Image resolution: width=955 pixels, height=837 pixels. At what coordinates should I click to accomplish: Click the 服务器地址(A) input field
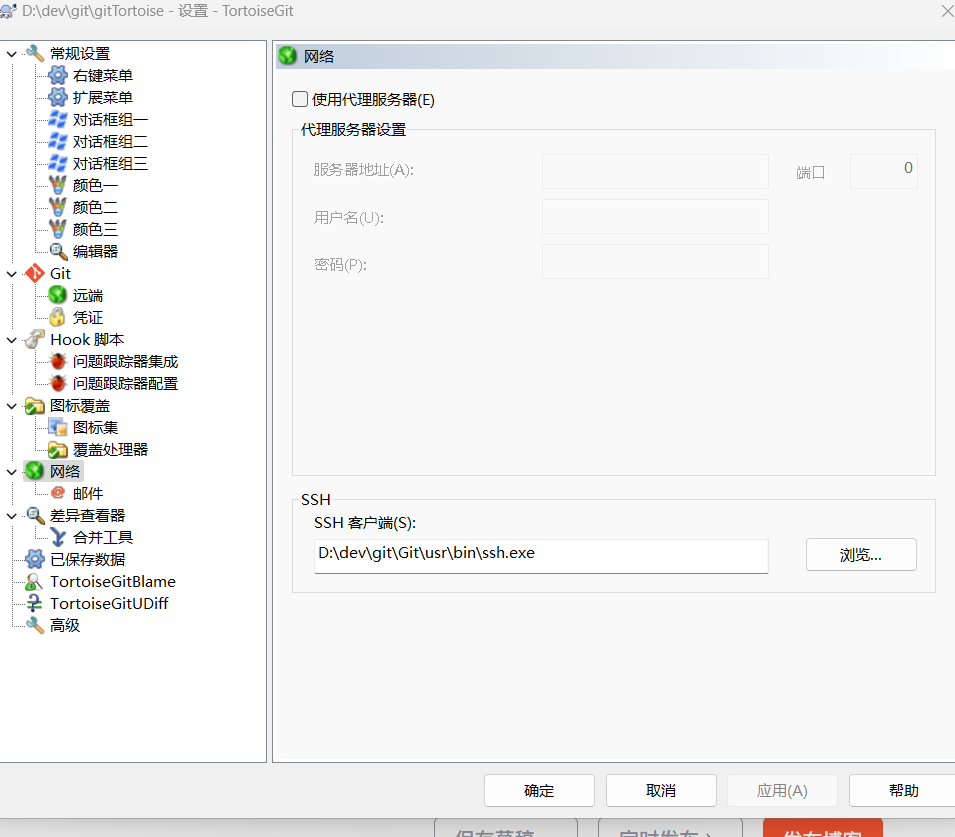(655, 171)
